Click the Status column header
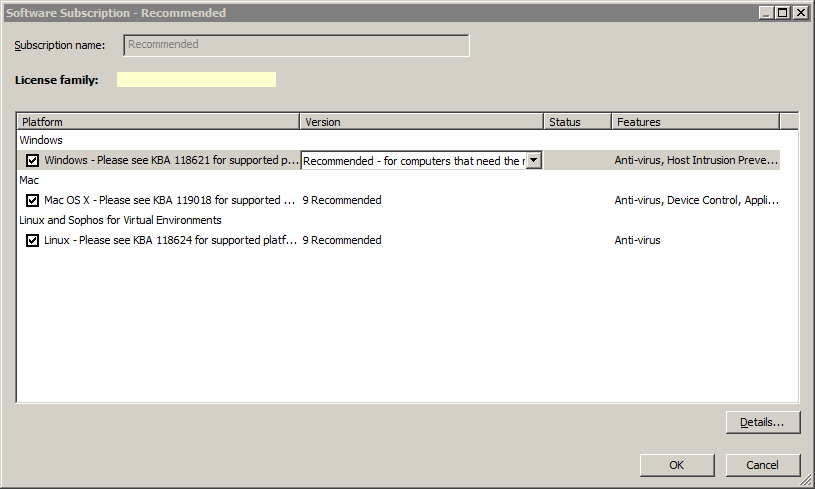This screenshot has width=815, height=489. click(577, 122)
